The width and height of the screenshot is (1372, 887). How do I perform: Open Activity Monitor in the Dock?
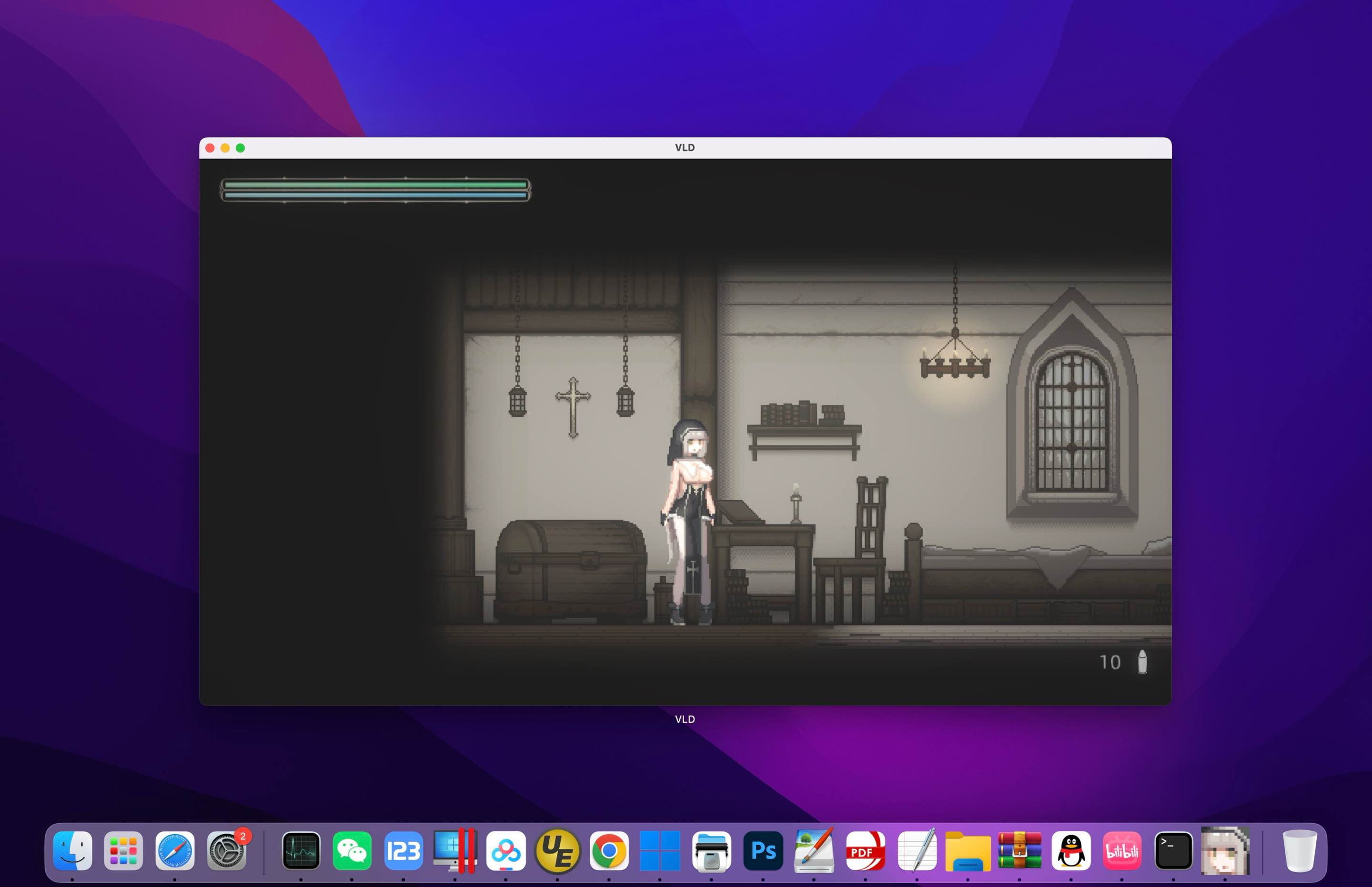[x=301, y=851]
